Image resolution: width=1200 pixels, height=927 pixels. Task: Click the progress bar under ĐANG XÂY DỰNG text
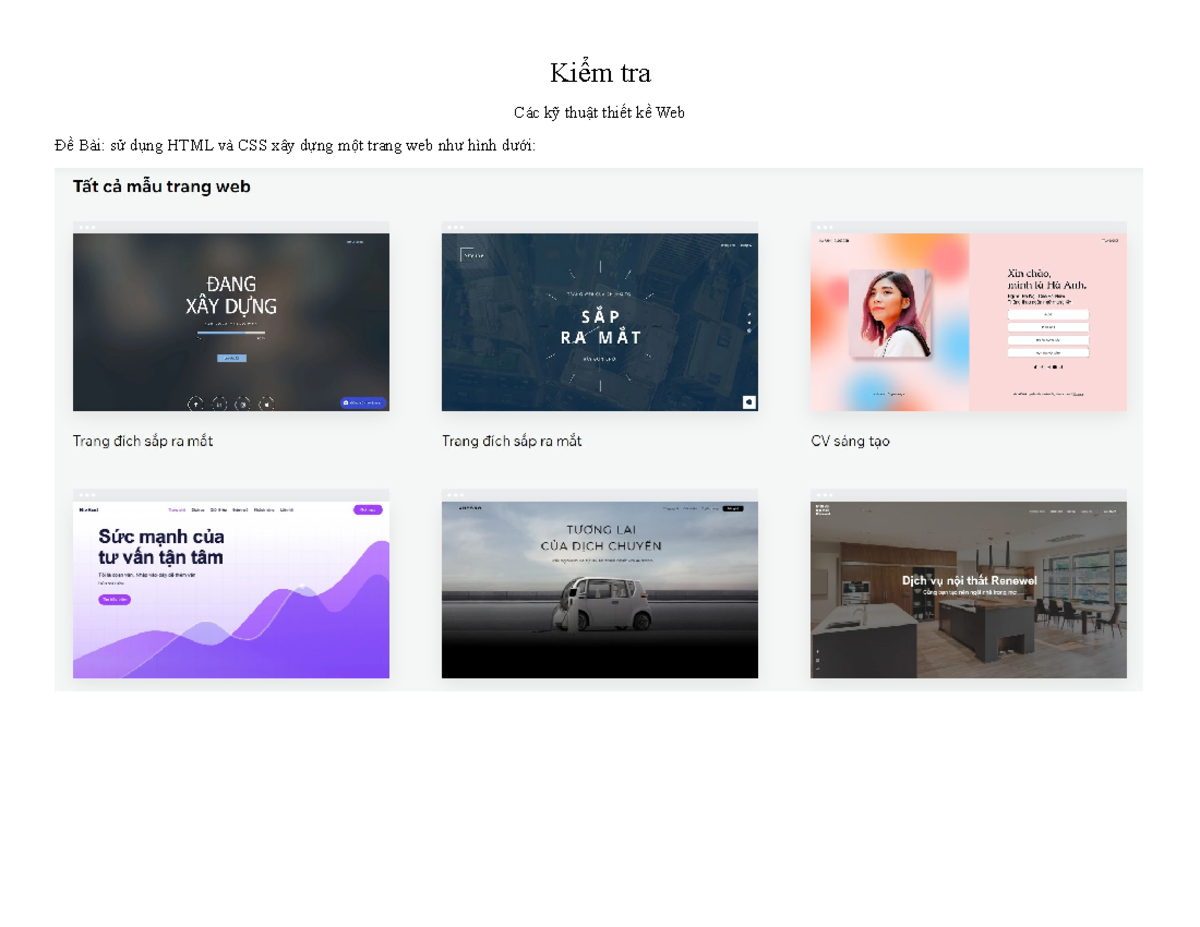(231, 332)
